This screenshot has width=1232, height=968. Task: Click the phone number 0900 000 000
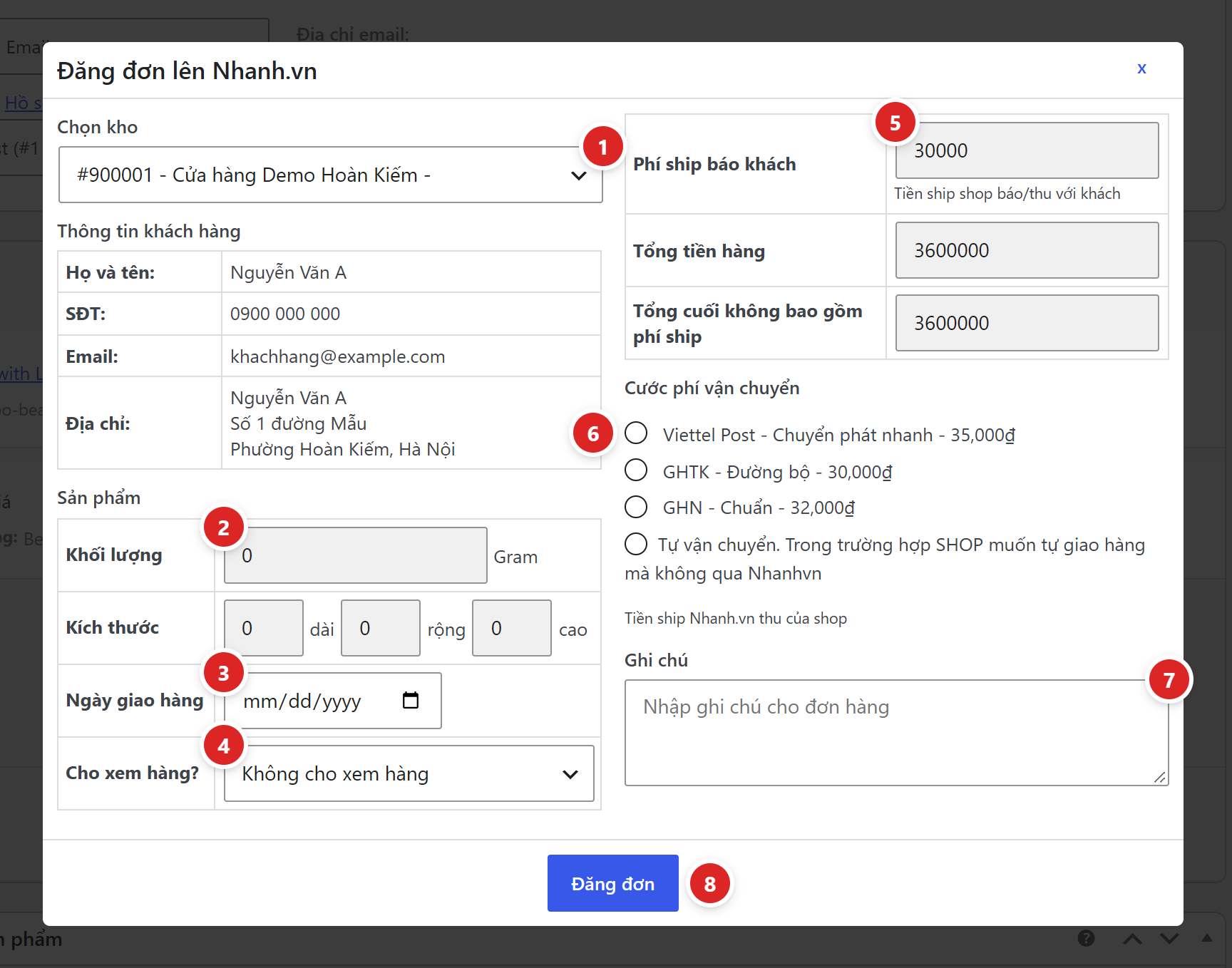(x=285, y=314)
